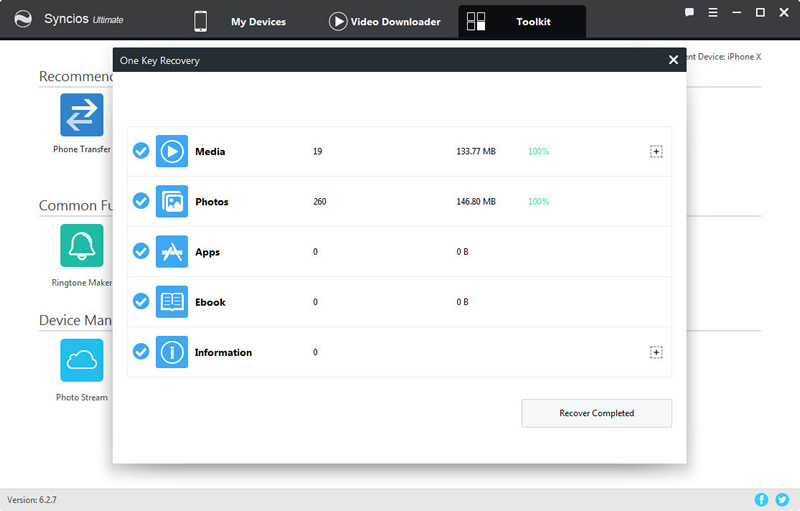Open Phone Transfer tool
Screen dimensions: 800x511
pos(82,115)
